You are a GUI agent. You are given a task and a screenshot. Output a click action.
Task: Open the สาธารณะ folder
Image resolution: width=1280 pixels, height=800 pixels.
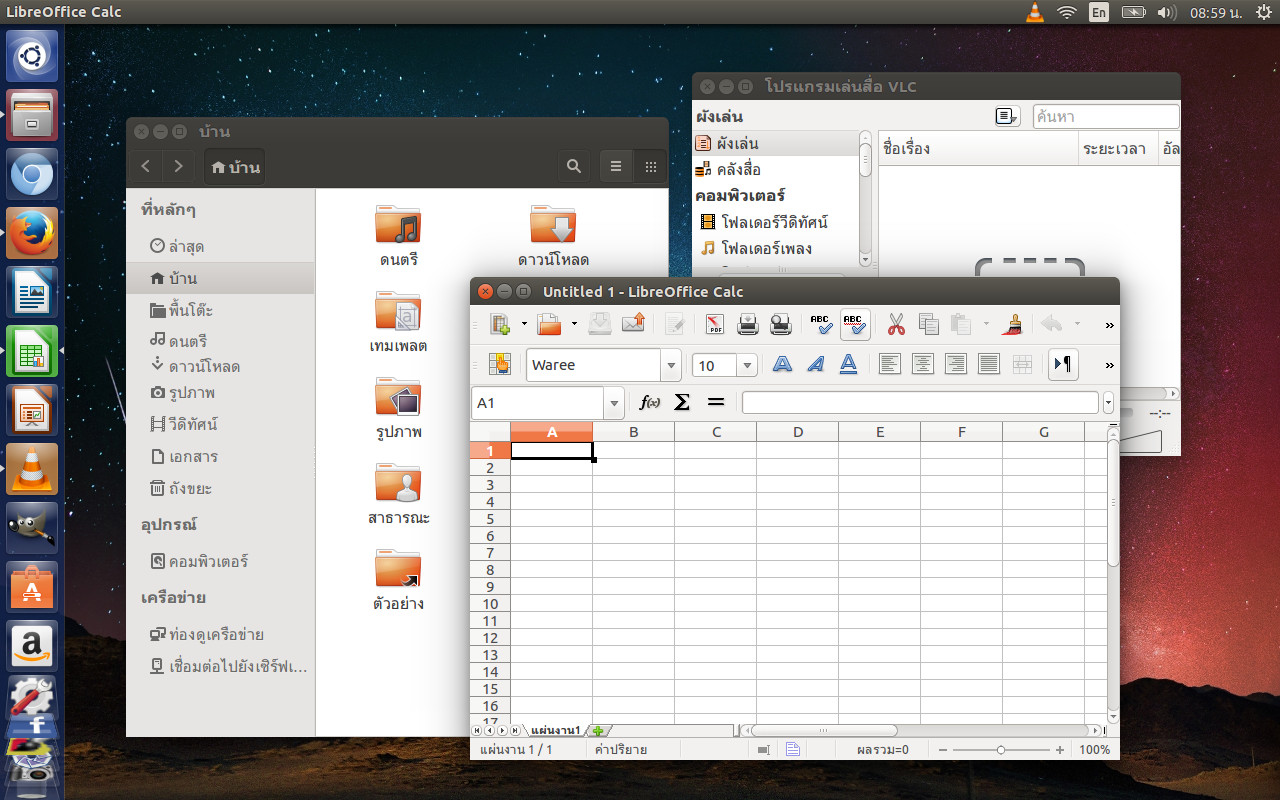coord(398,483)
